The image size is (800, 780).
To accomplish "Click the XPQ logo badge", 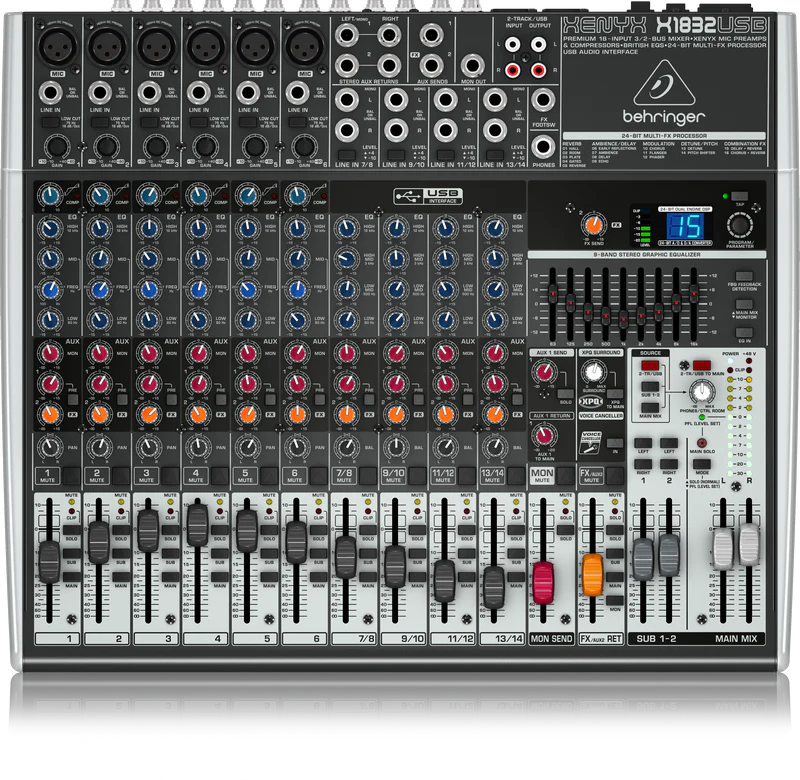I will click(590, 402).
